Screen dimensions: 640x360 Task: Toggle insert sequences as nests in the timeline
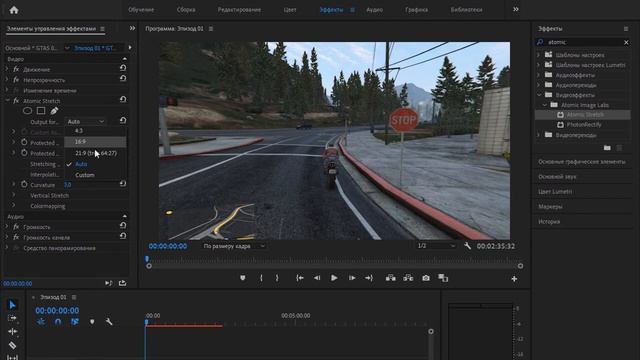41,322
